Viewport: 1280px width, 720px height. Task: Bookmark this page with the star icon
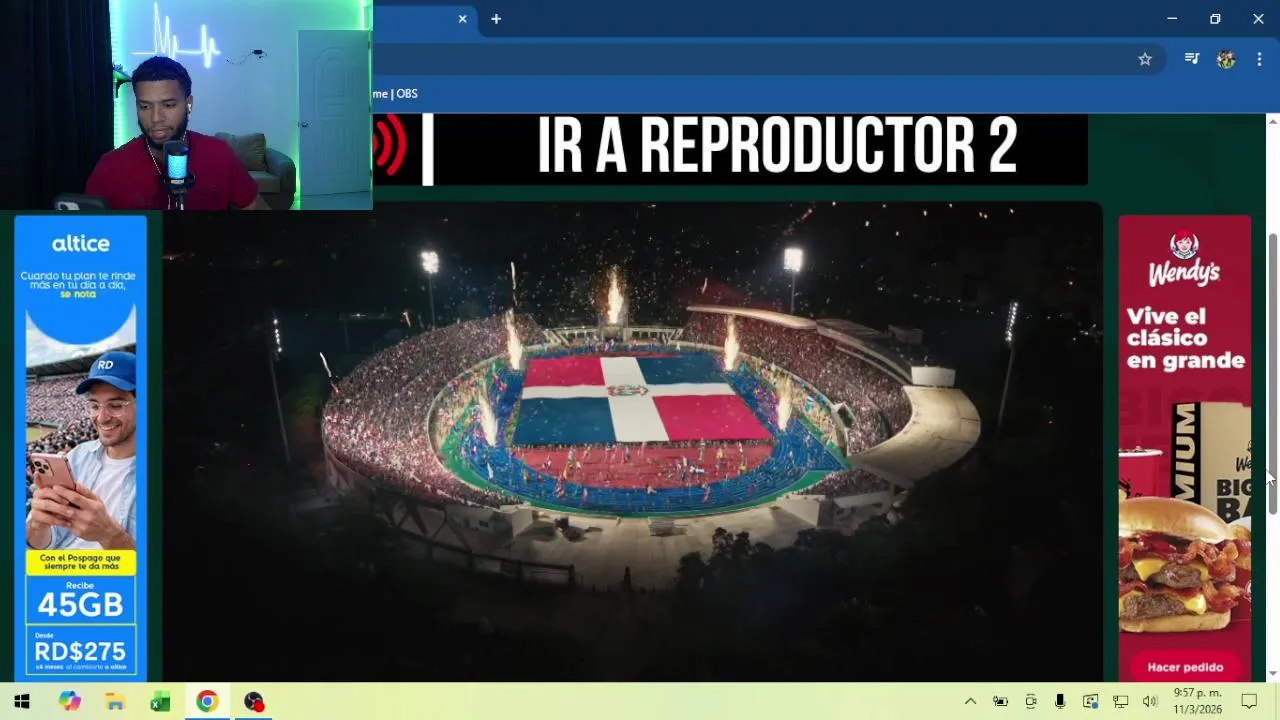pyautogui.click(x=1145, y=59)
